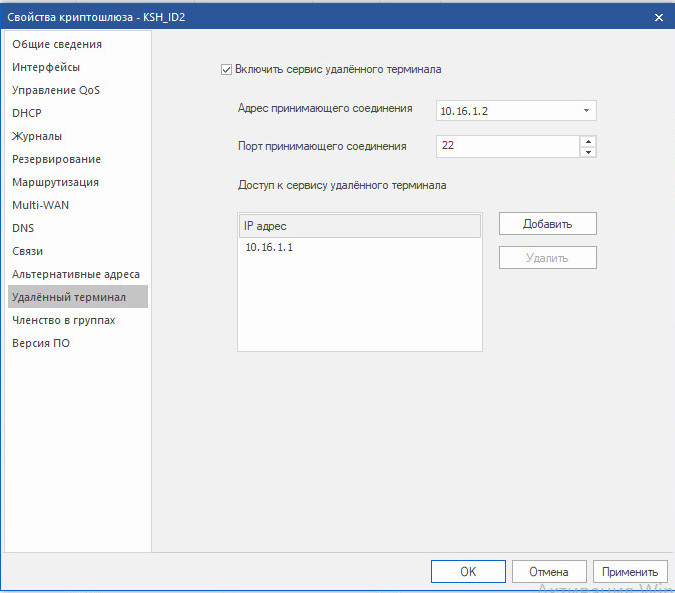Confirm the dialog with the OK button
Image resolution: width=675 pixels, height=593 pixels.
pyautogui.click(x=468, y=571)
